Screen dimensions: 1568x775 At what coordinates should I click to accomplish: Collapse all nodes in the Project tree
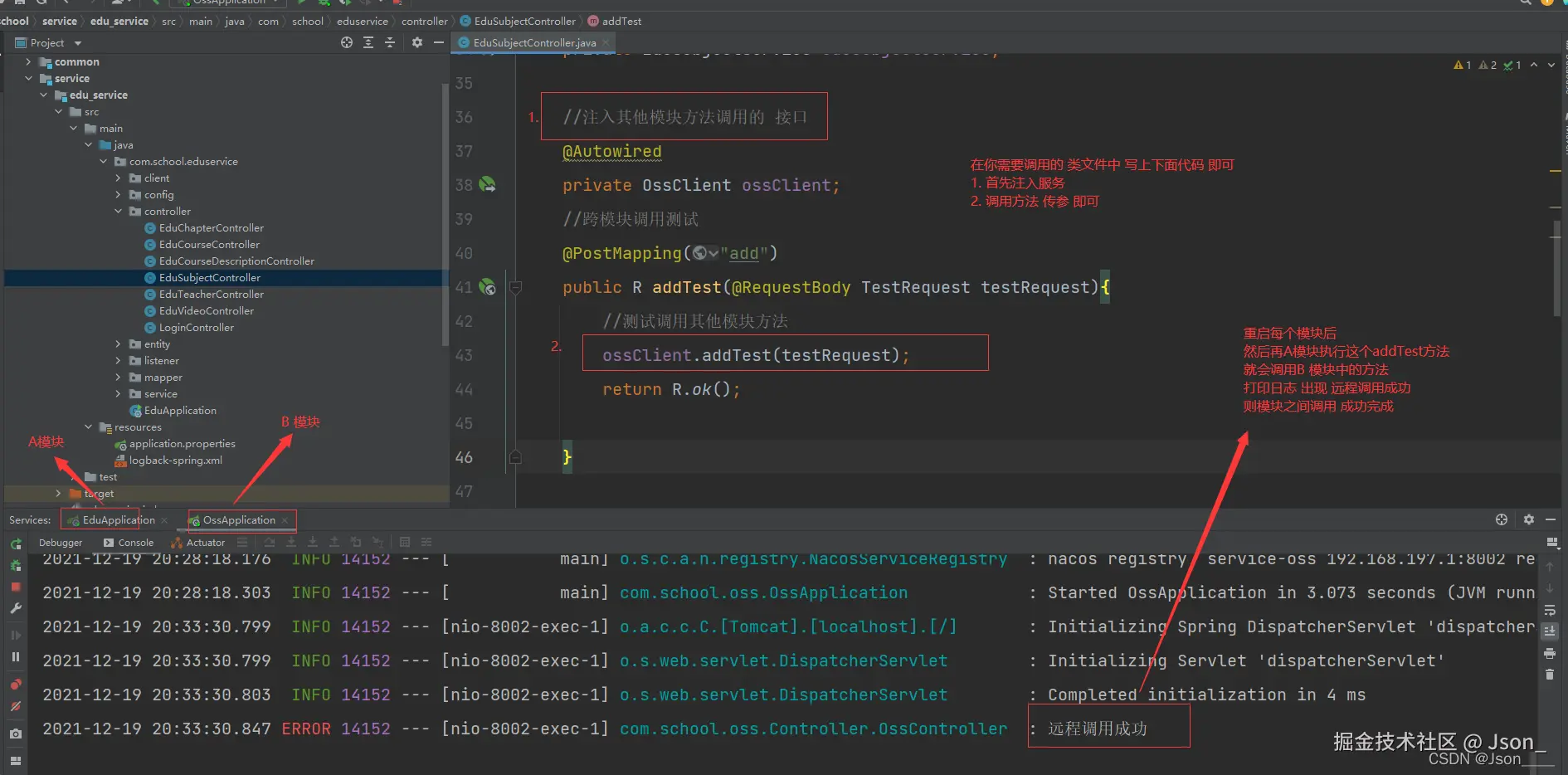point(390,42)
